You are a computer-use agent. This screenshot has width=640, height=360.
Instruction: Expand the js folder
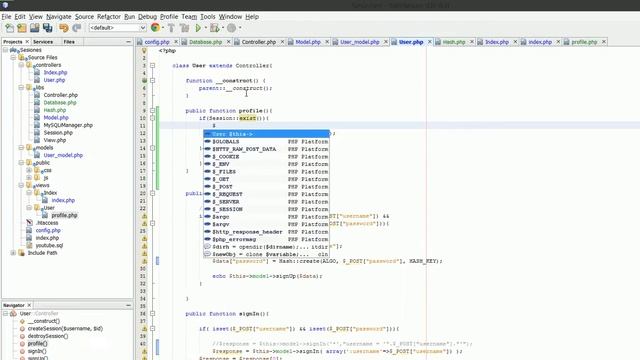pos(29,178)
